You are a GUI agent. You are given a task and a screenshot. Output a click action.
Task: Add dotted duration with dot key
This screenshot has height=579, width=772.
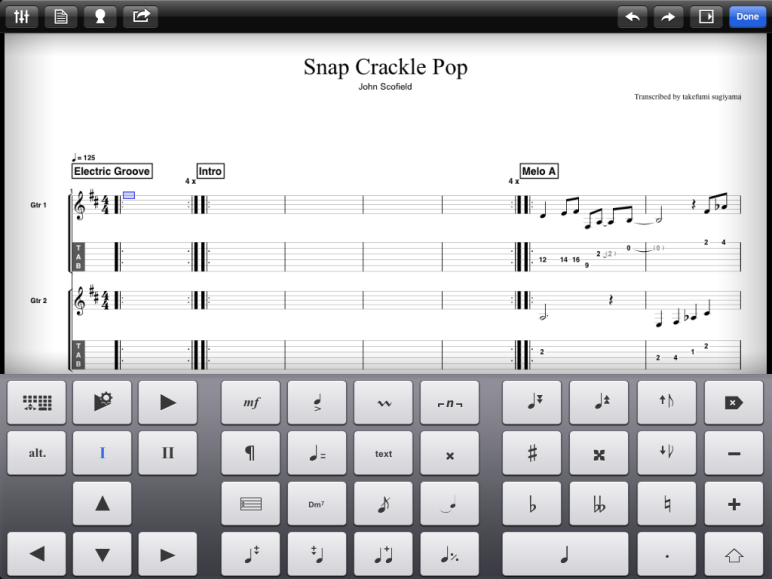click(667, 554)
